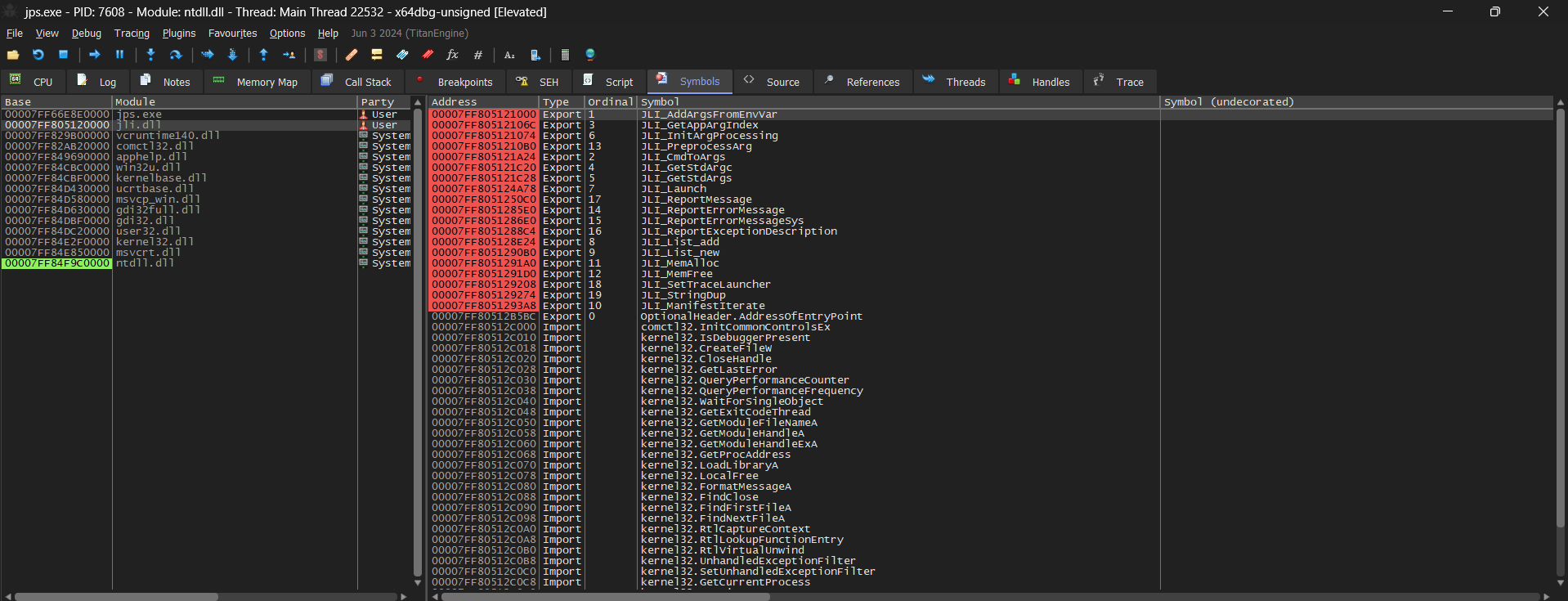Pause execution with the pause icon
Viewport: 1568px width, 601px height.
[x=119, y=55]
